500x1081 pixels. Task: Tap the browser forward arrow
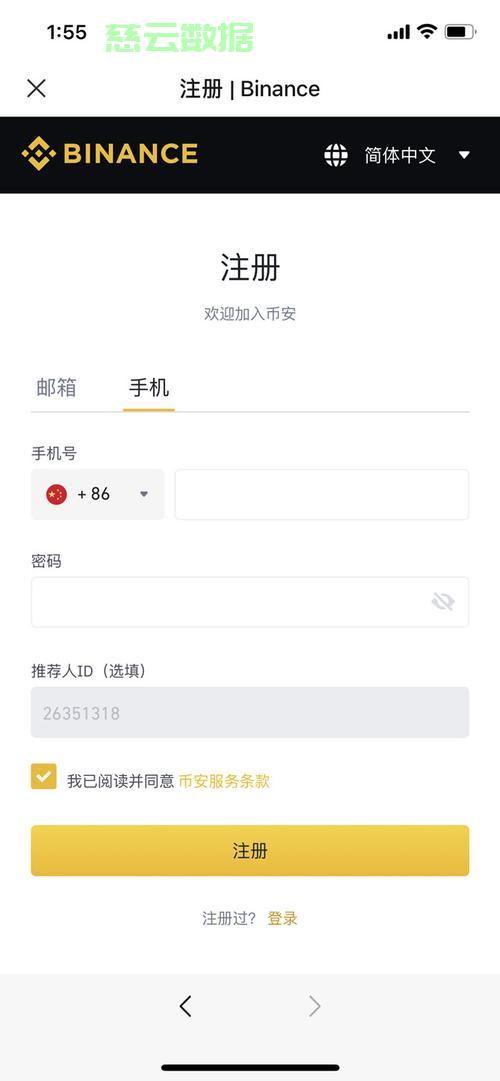click(x=314, y=1007)
